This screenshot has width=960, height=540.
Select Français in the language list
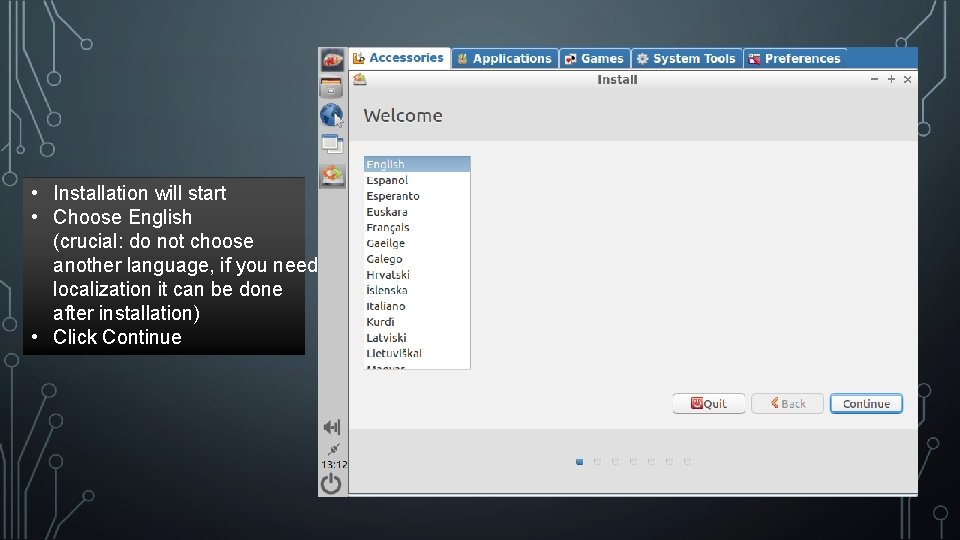[417, 227]
